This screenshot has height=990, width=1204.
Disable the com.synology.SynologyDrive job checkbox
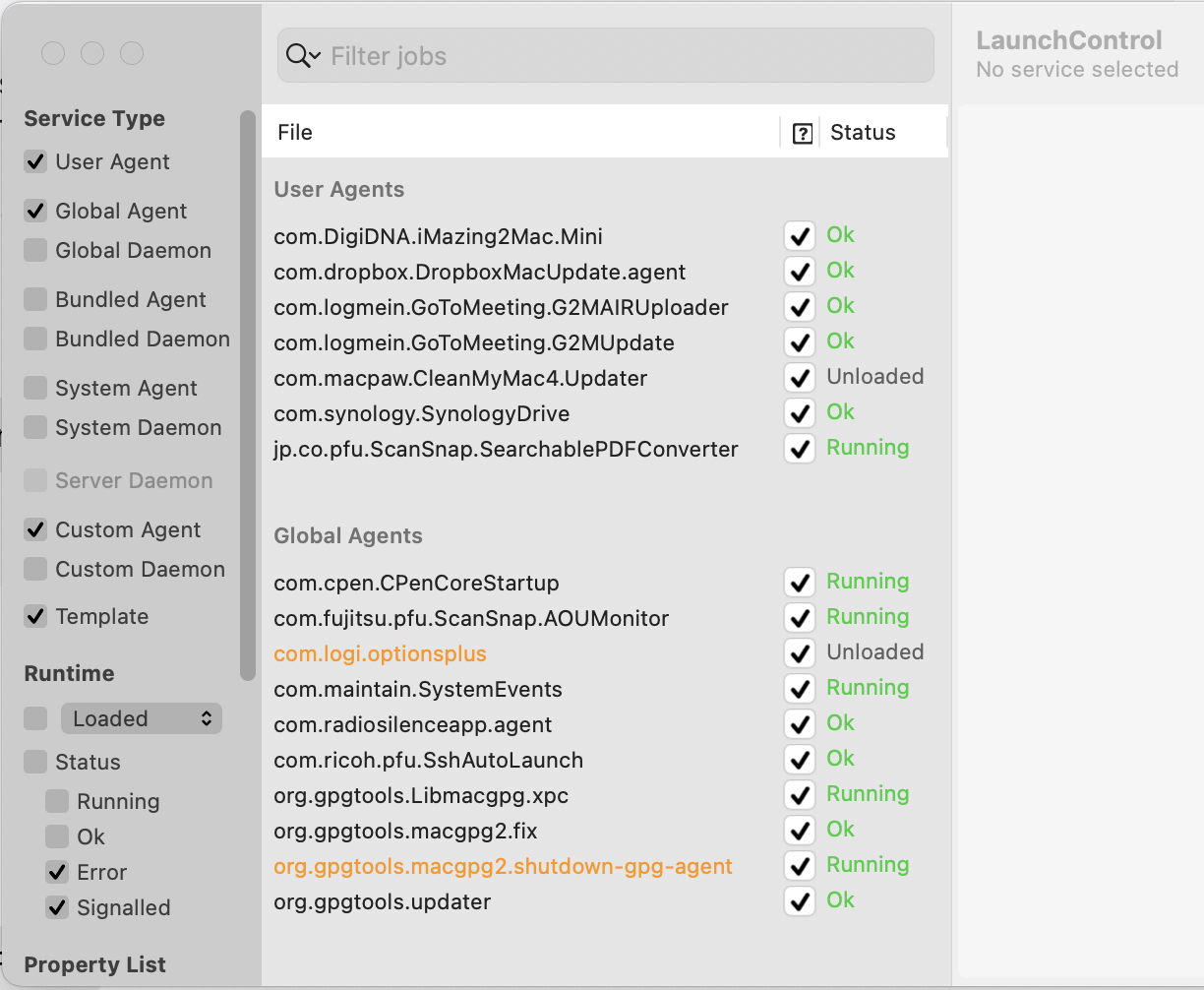click(800, 412)
